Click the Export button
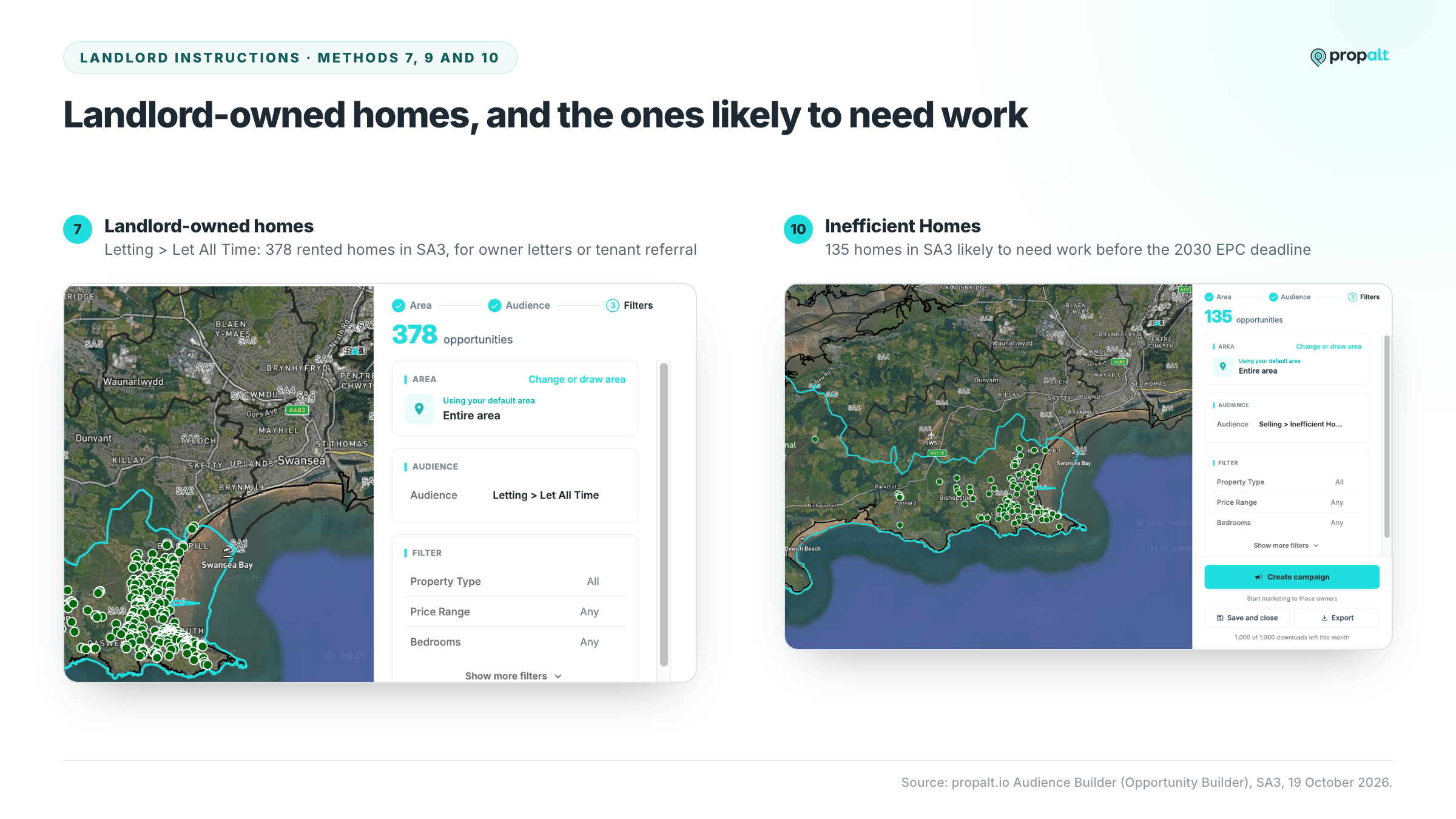Screen dimensions: 1456x819 1337,618
